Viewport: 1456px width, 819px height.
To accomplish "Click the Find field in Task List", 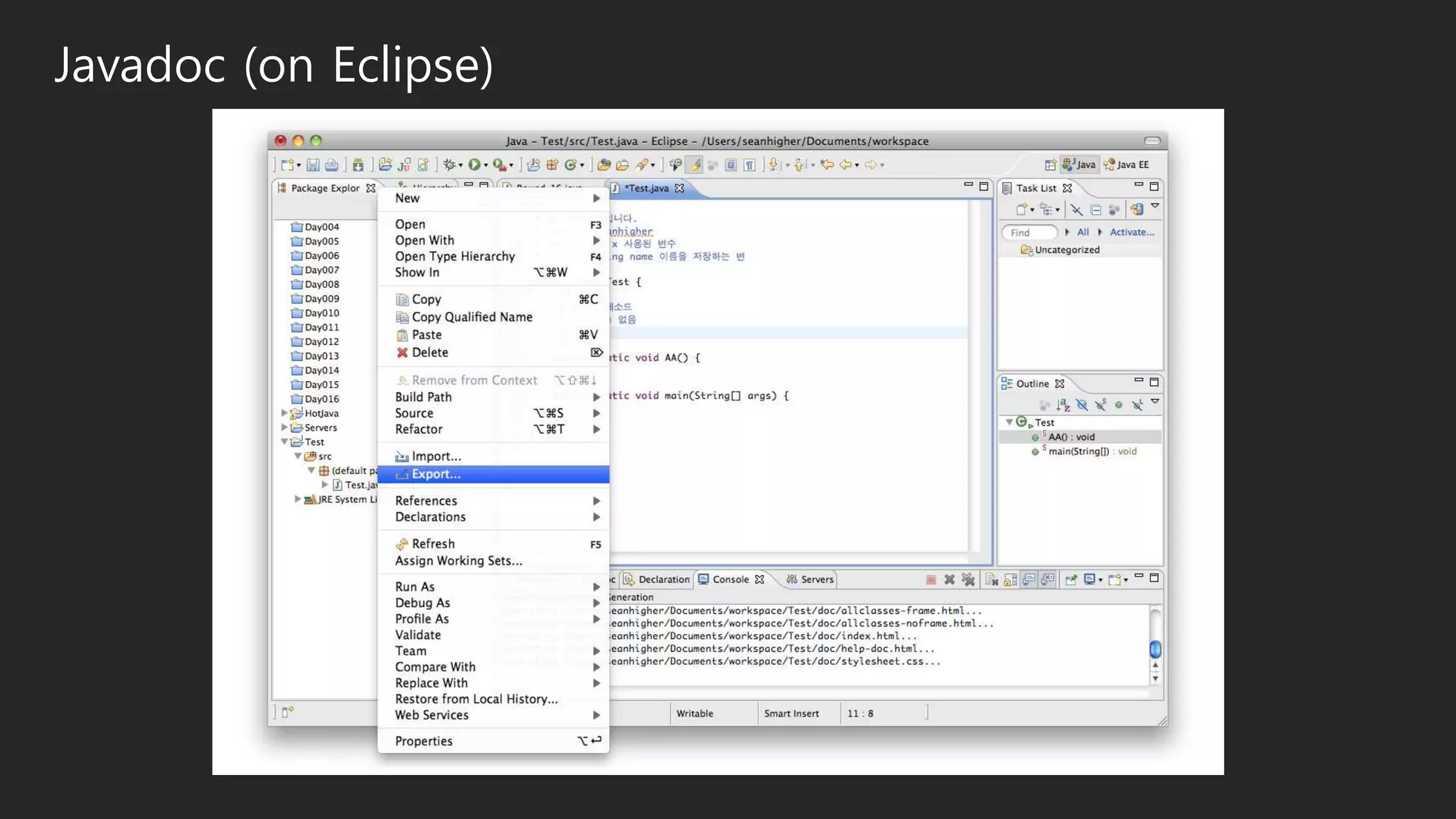I will pos(1029,232).
